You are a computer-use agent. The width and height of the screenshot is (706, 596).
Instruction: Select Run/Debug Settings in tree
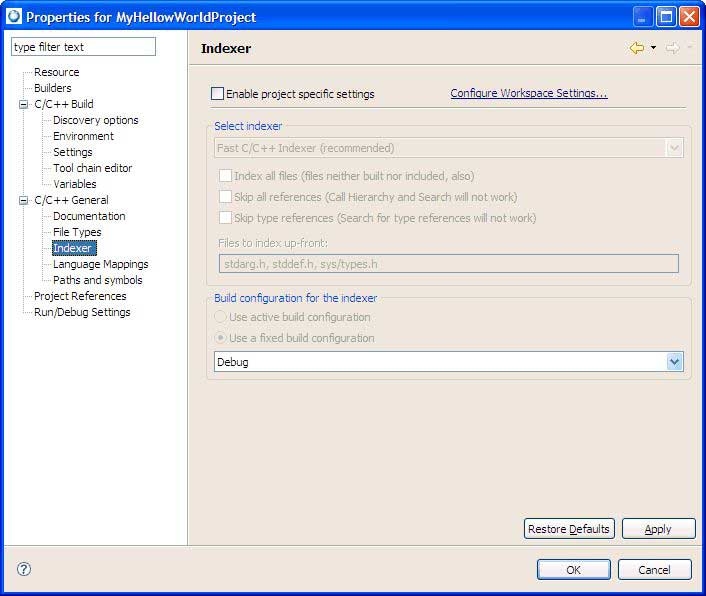pos(82,312)
